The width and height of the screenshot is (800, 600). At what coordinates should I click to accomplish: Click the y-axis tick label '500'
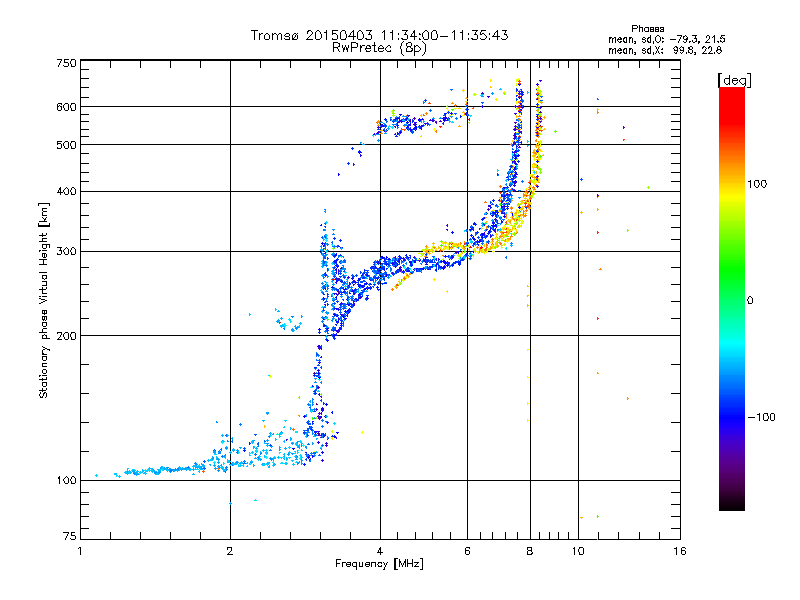point(66,145)
